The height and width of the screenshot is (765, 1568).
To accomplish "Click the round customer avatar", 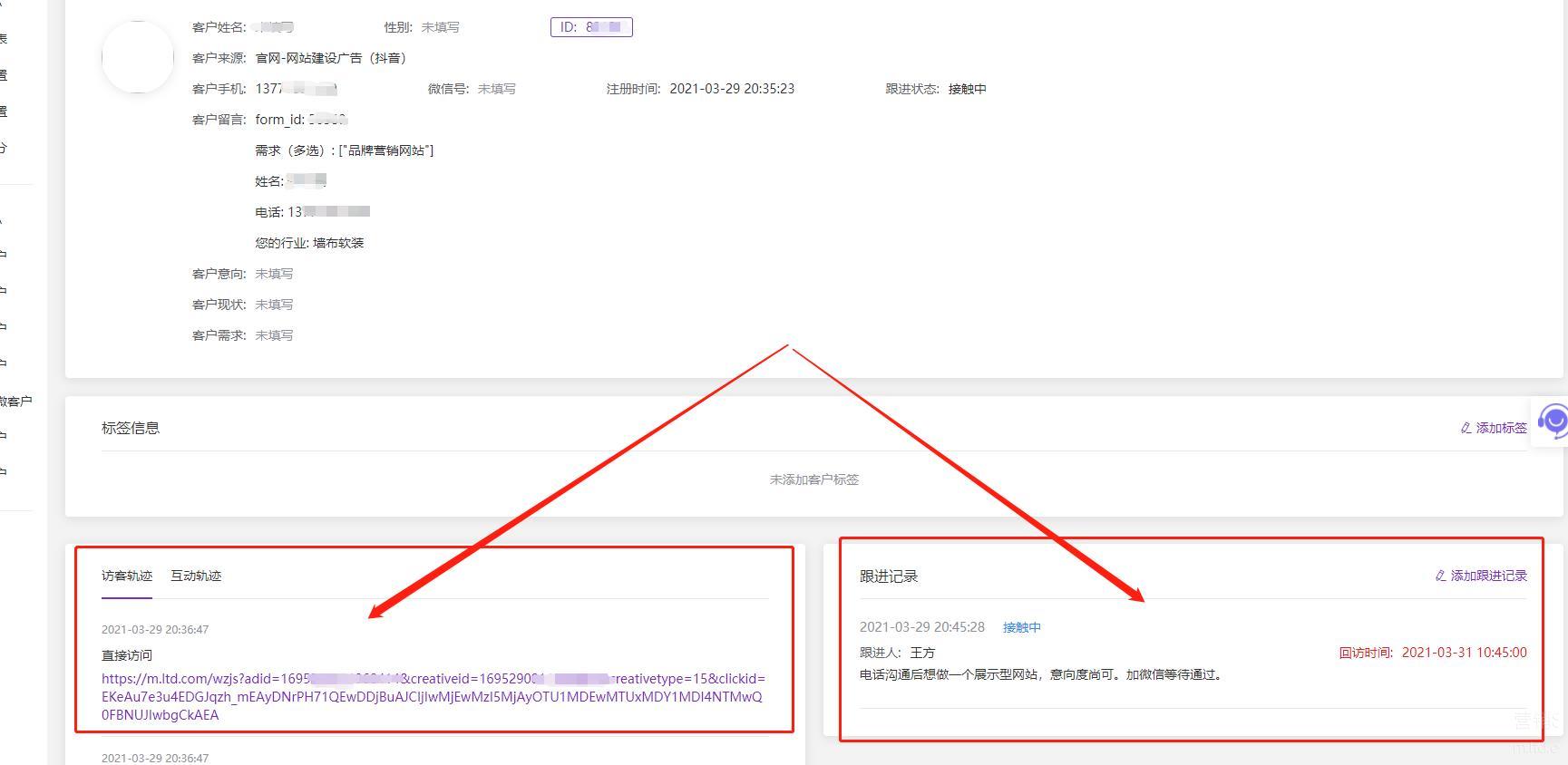I will [138, 57].
